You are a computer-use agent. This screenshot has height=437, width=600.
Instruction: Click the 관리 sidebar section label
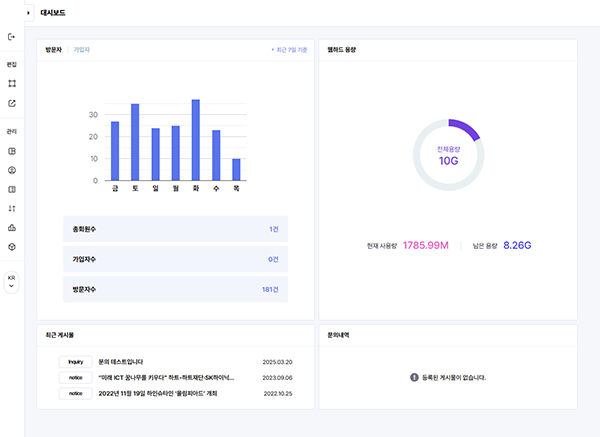point(12,131)
